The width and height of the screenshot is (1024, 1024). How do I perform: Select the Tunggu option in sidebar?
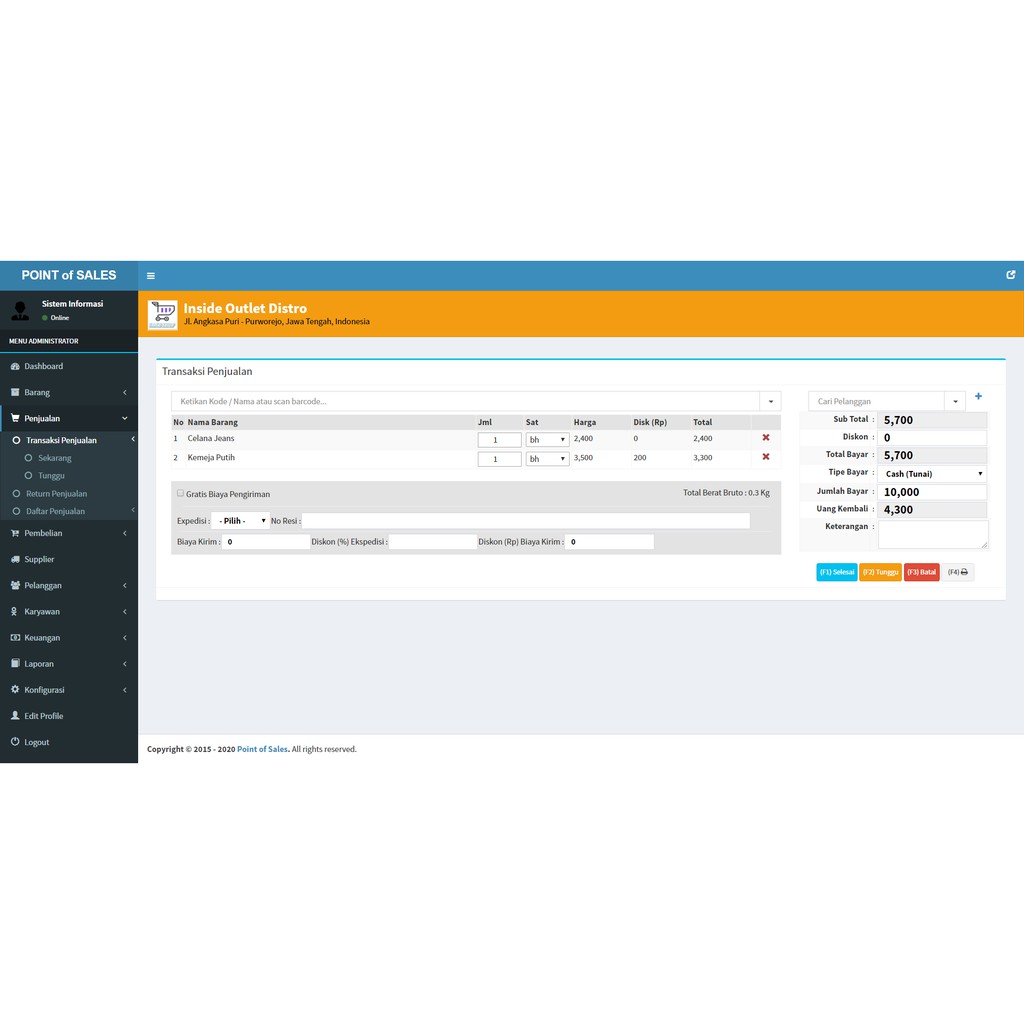pyautogui.click(x=51, y=476)
